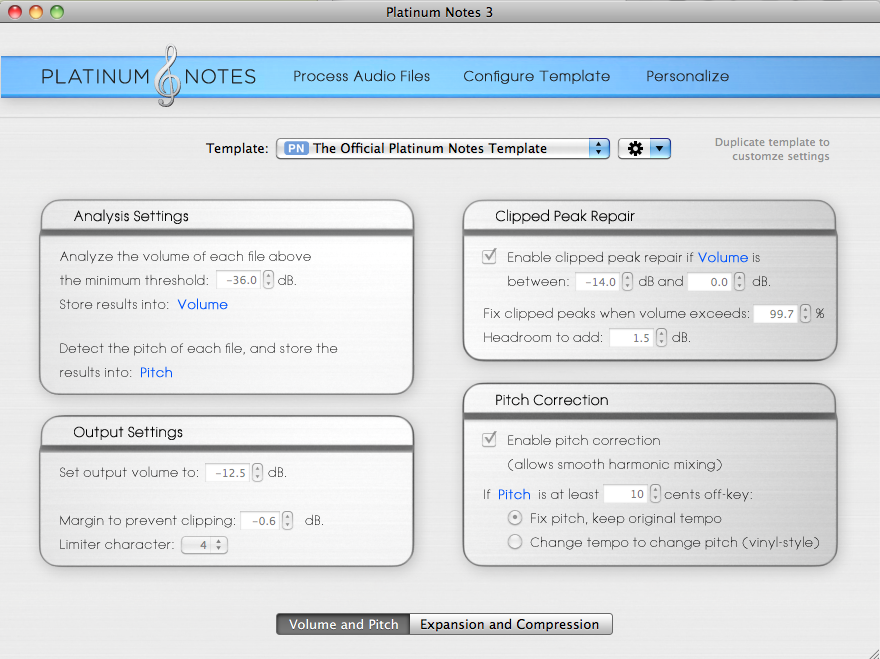880x659 pixels.
Task: Click the Headroom to add 1.5 field
Action: [631, 337]
